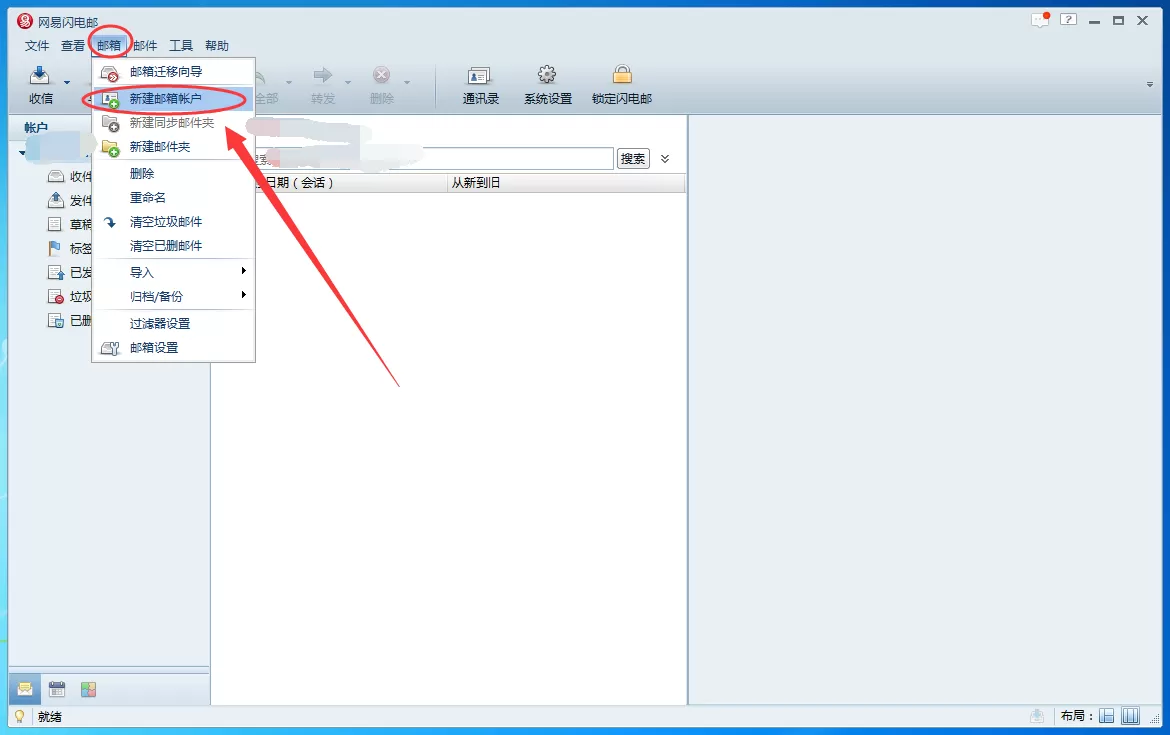
Task: Switch to the calendar view icon at bottom
Action: (x=57, y=689)
